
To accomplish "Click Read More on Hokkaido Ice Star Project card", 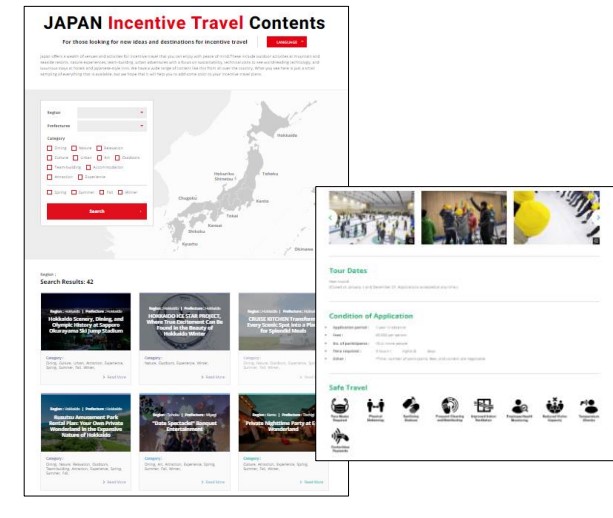I will [213, 377].
